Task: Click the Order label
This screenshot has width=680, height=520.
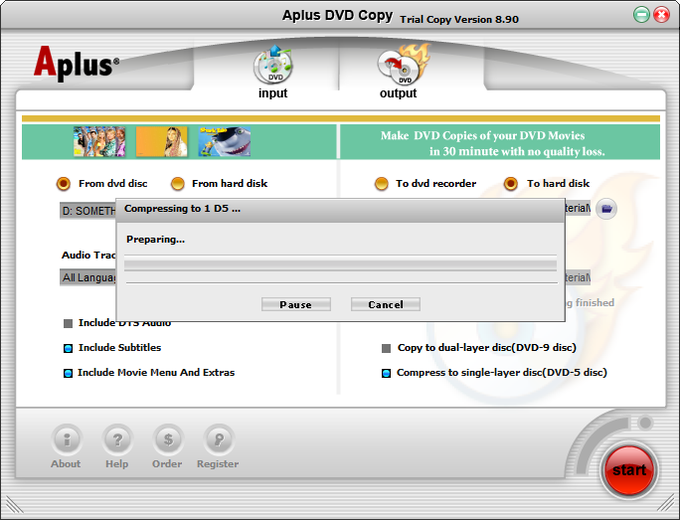Action: (x=167, y=464)
